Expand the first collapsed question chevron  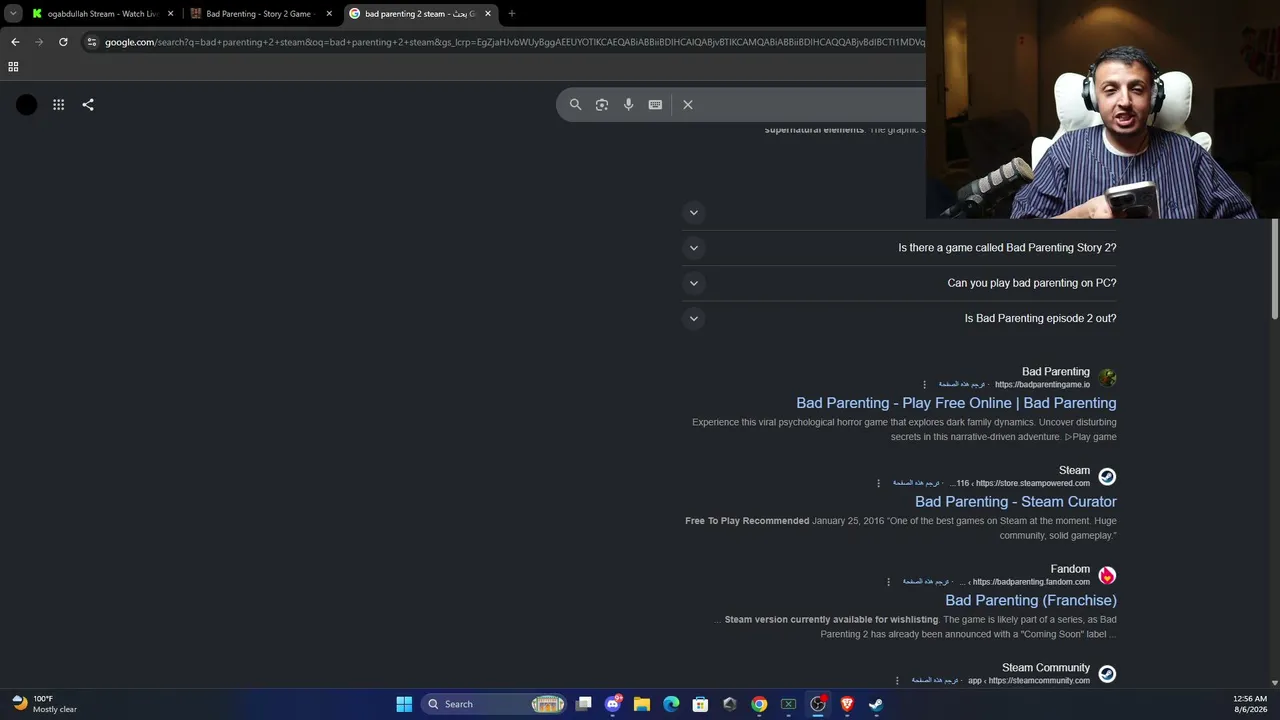click(x=694, y=212)
